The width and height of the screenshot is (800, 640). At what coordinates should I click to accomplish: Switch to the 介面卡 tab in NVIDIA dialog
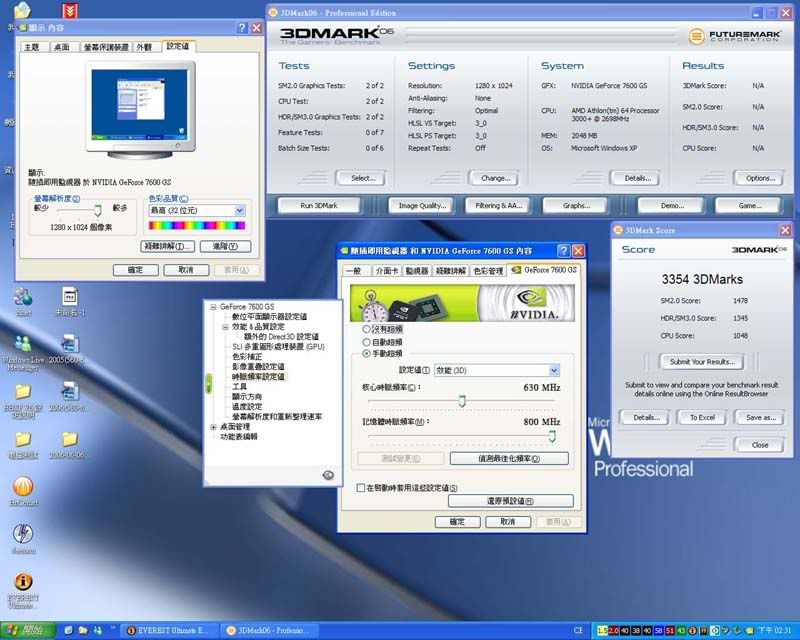coord(387,271)
